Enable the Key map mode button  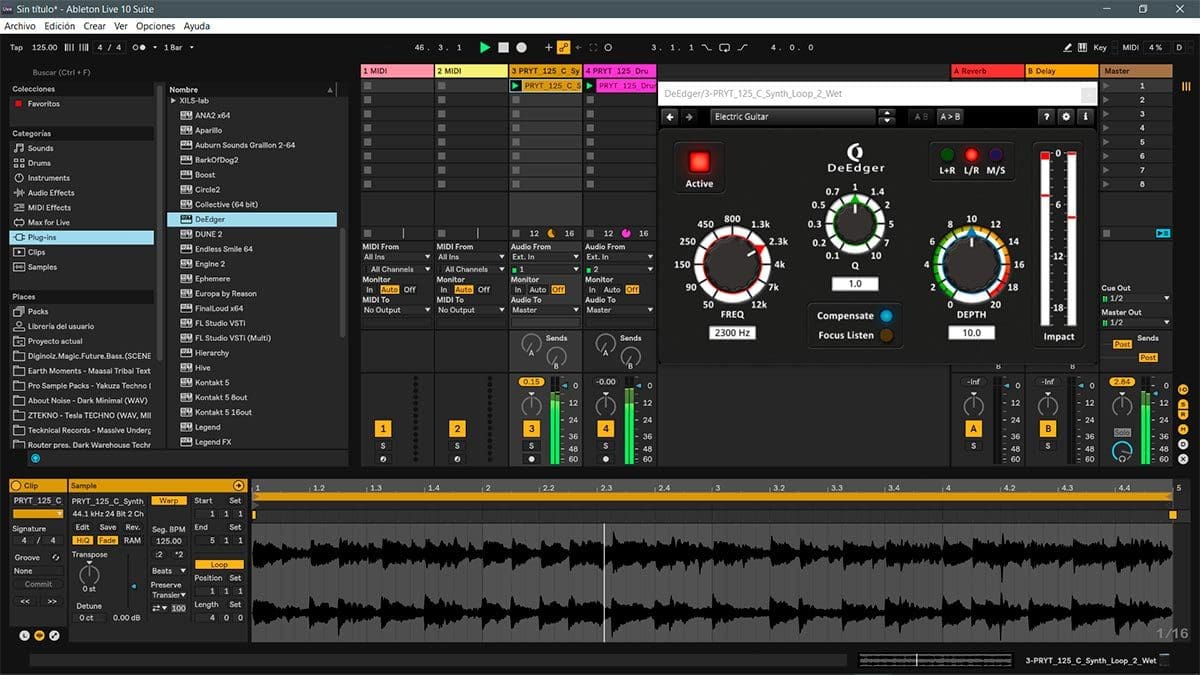[x=1100, y=47]
